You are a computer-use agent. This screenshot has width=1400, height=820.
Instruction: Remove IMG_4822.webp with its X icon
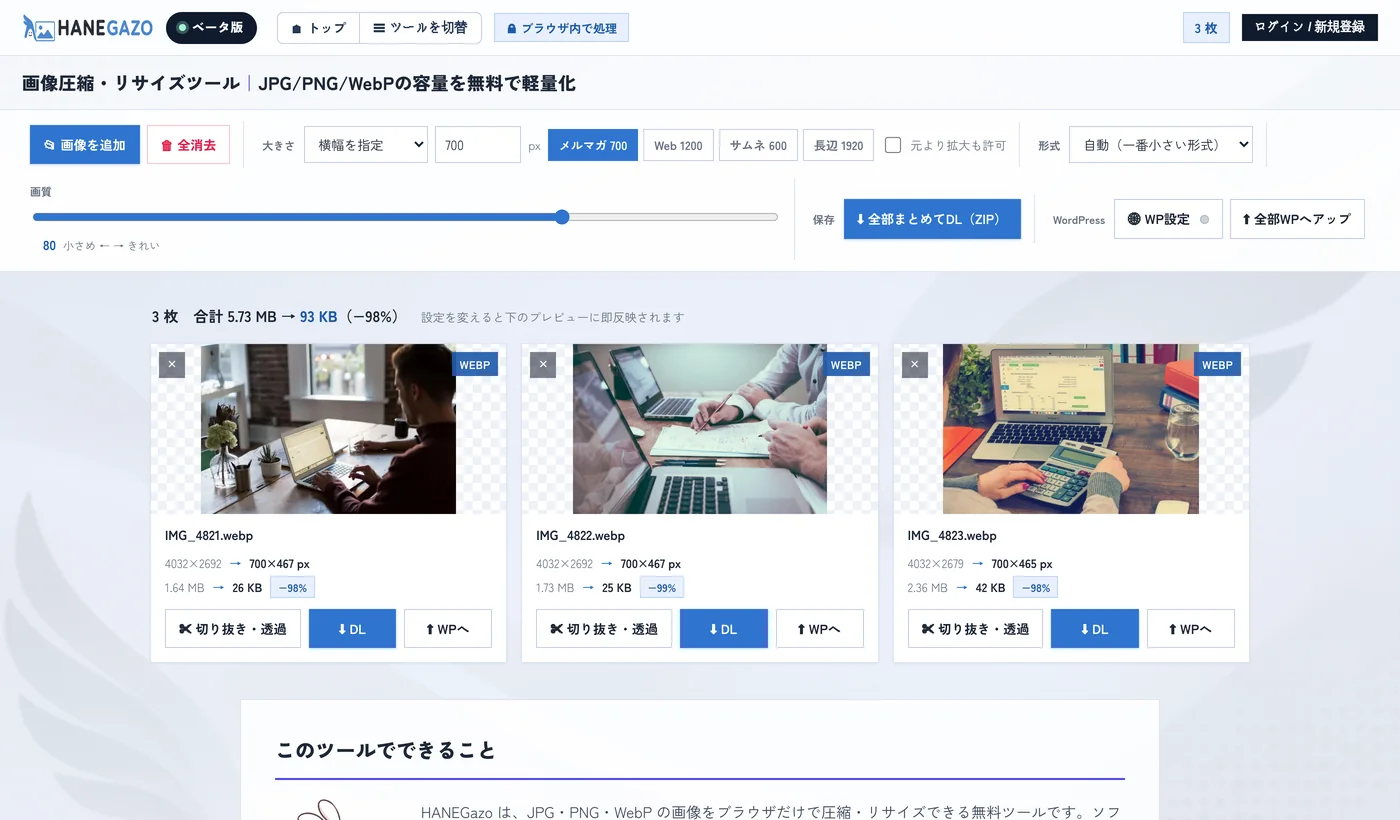coord(543,365)
